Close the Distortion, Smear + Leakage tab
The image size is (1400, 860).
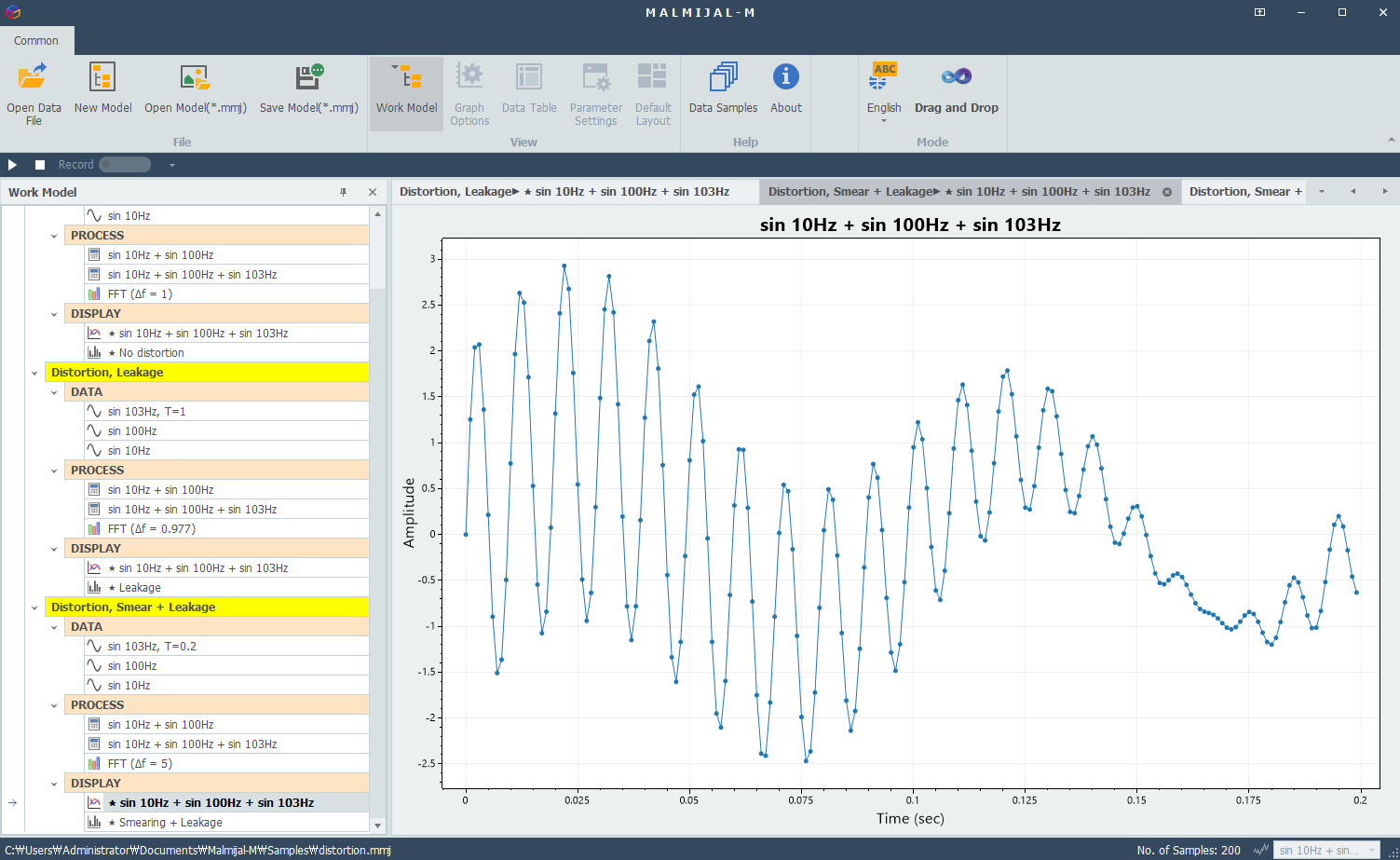click(x=1167, y=192)
